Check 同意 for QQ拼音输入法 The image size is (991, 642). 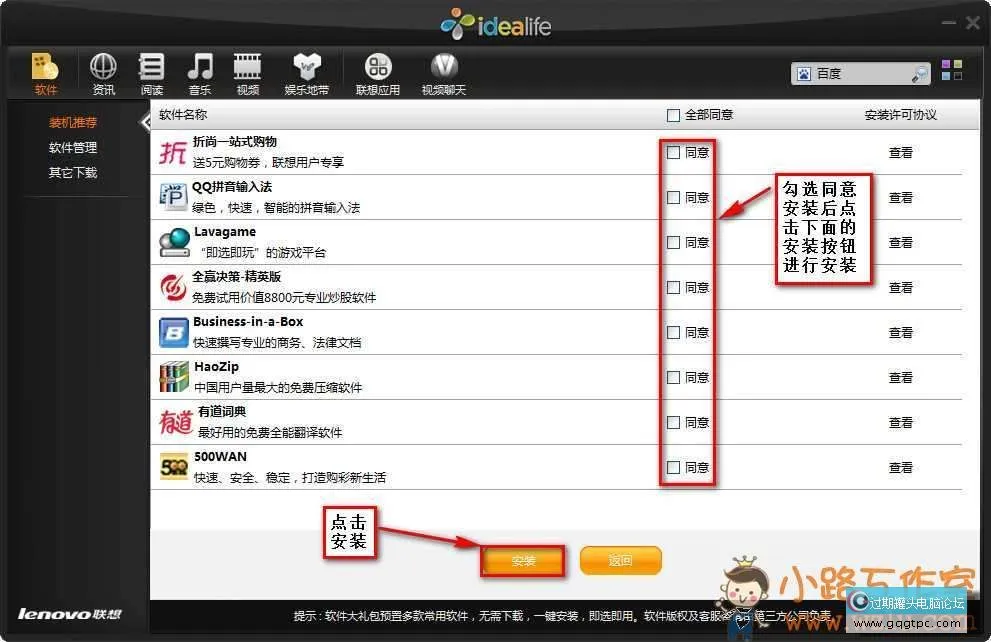673,197
